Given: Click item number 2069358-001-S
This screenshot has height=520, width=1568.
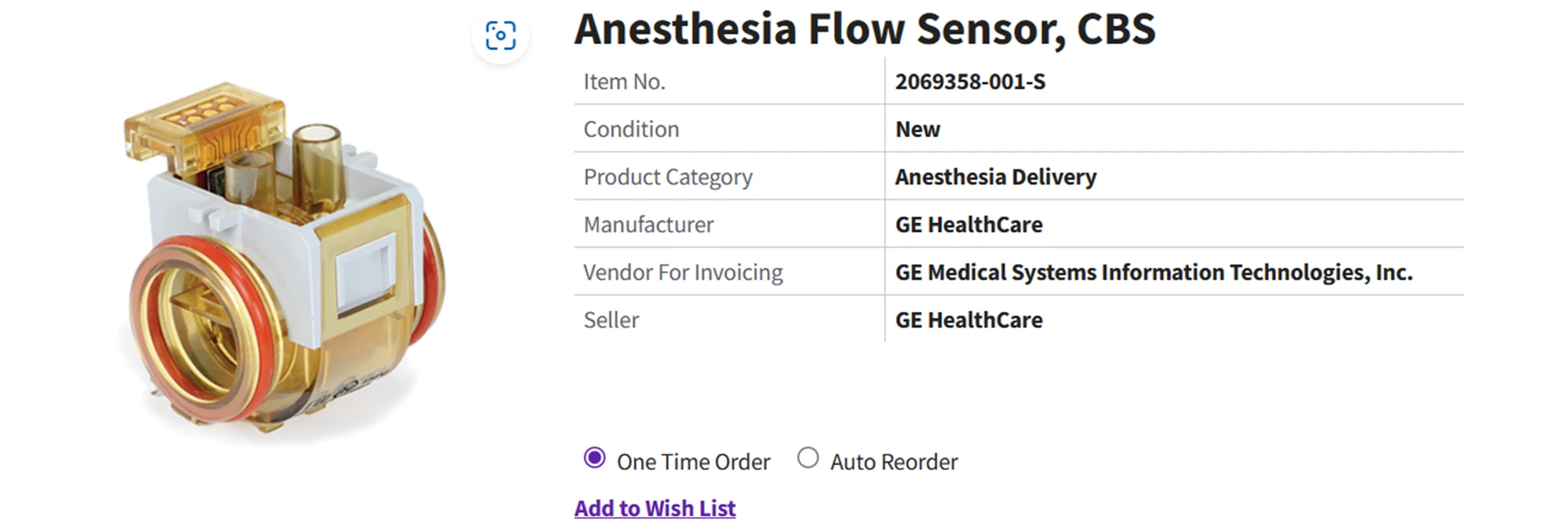Looking at the screenshot, I should [x=970, y=82].
